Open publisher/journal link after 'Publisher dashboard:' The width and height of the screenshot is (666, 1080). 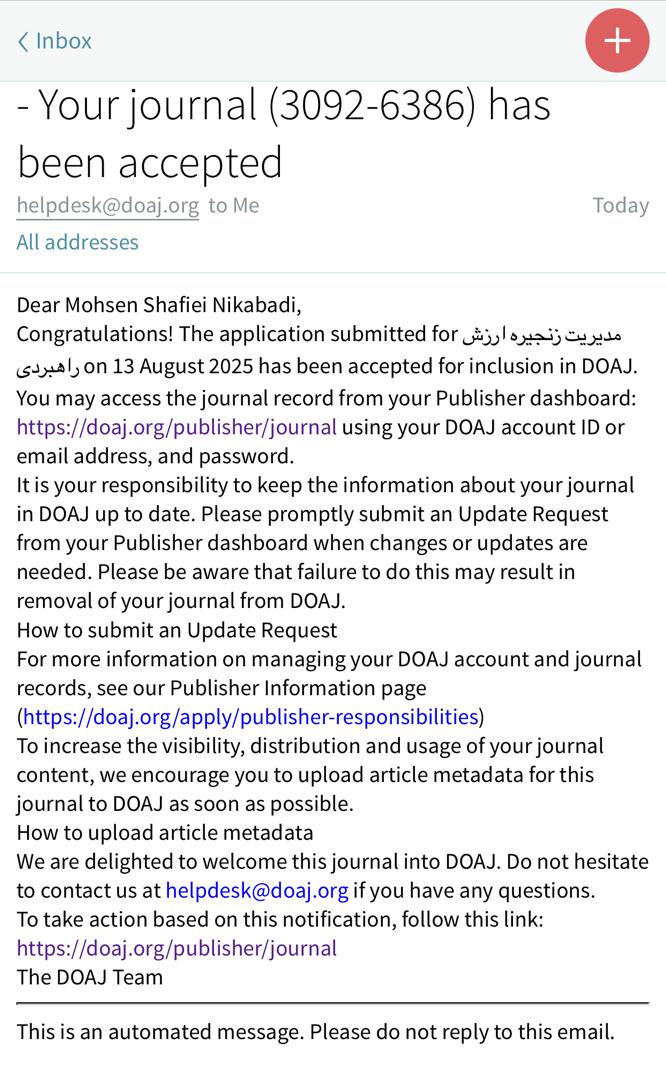pyautogui.click(x=176, y=427)
